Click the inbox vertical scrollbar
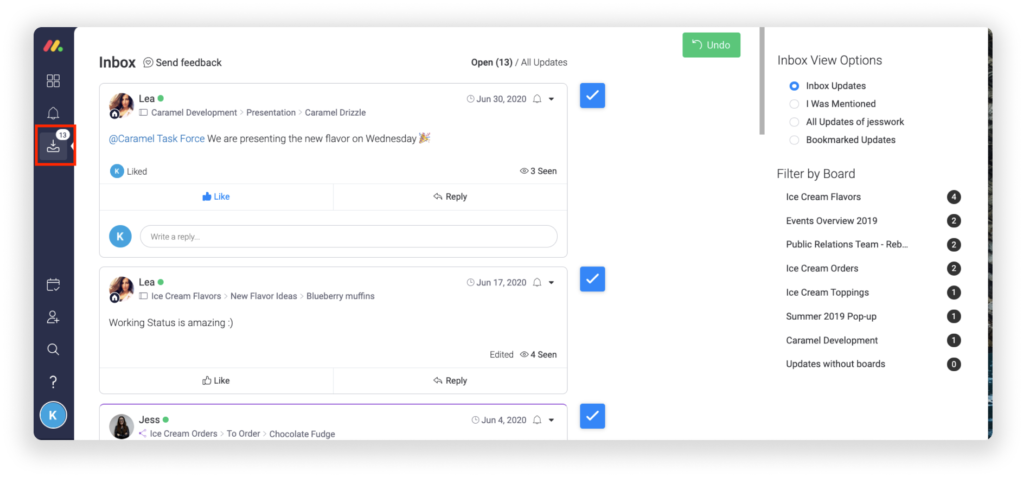 pyautogui.click(x=761, y=81)
